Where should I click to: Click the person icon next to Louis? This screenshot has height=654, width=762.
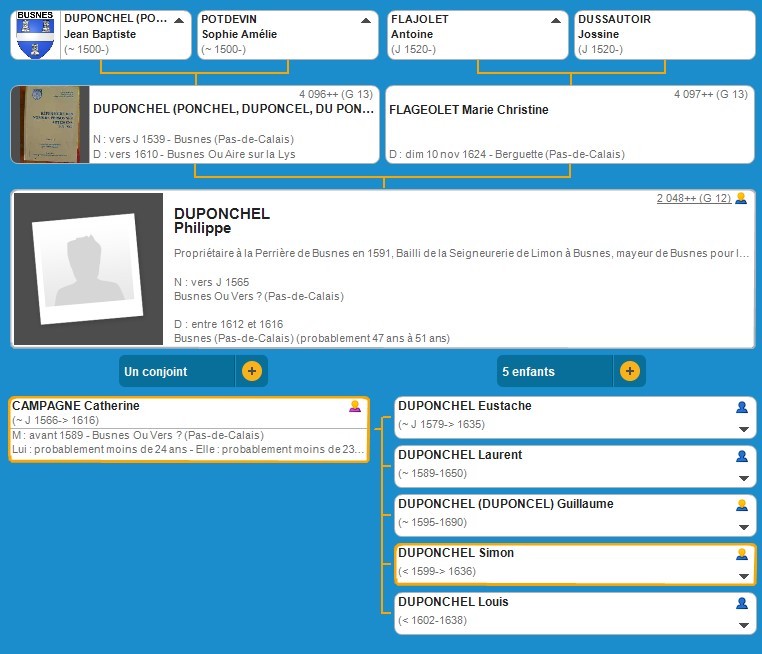(741, 603)
